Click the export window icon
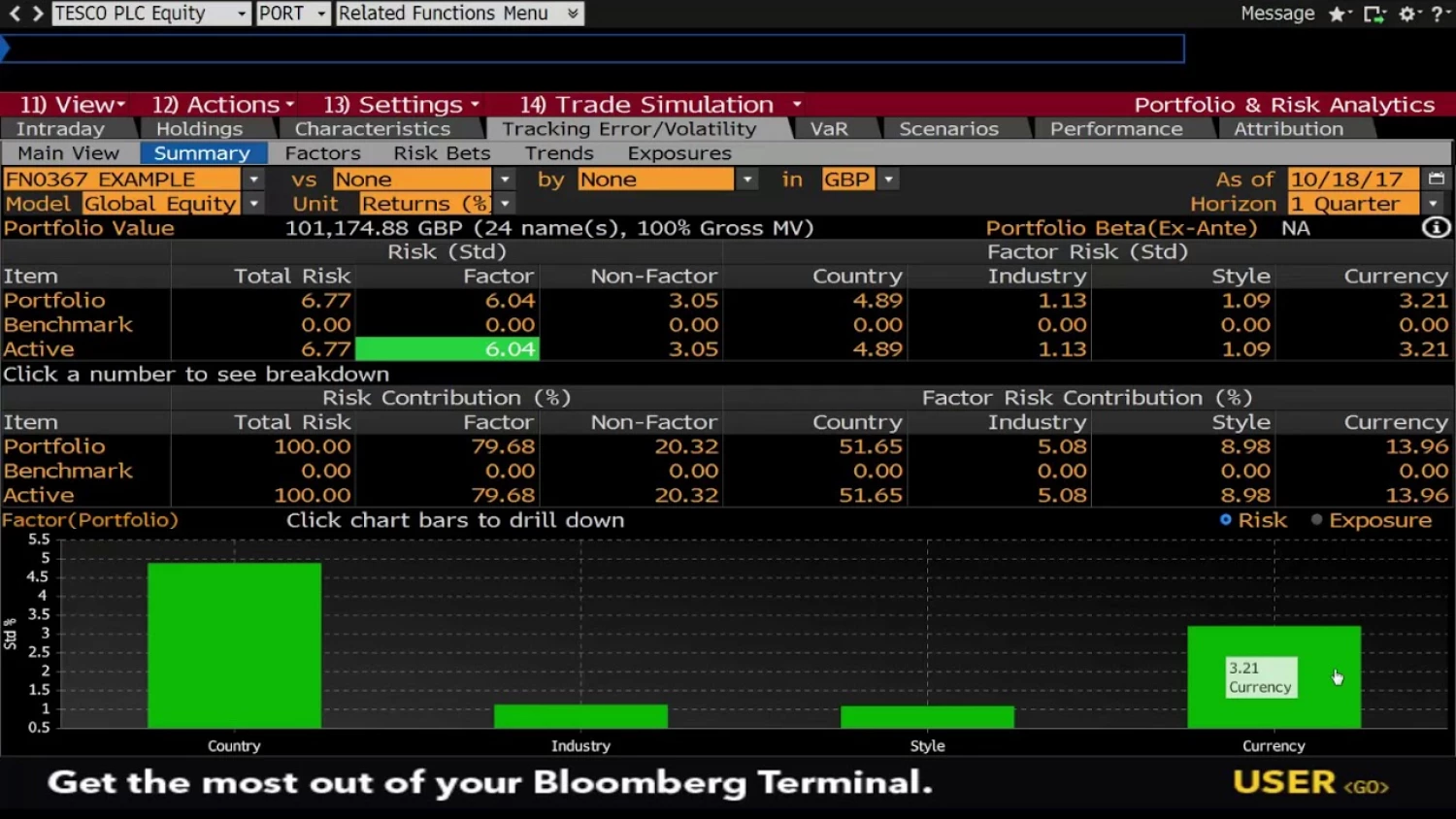This screenshot has width=1456, height=819. pos(1373,14)
